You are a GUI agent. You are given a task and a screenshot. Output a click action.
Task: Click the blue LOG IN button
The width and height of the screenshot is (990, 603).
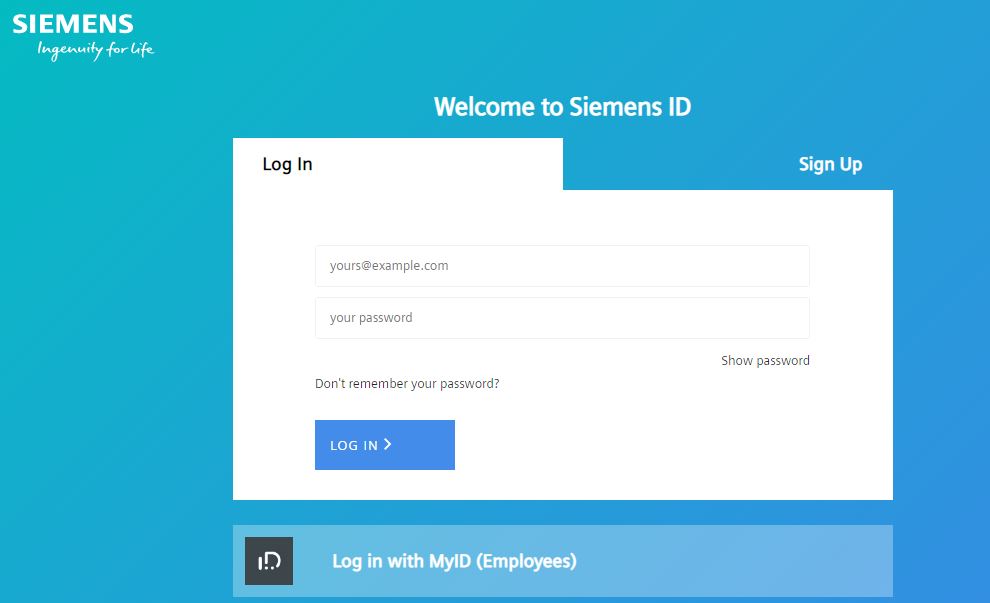pyautogui.click(x=385, y=445)
